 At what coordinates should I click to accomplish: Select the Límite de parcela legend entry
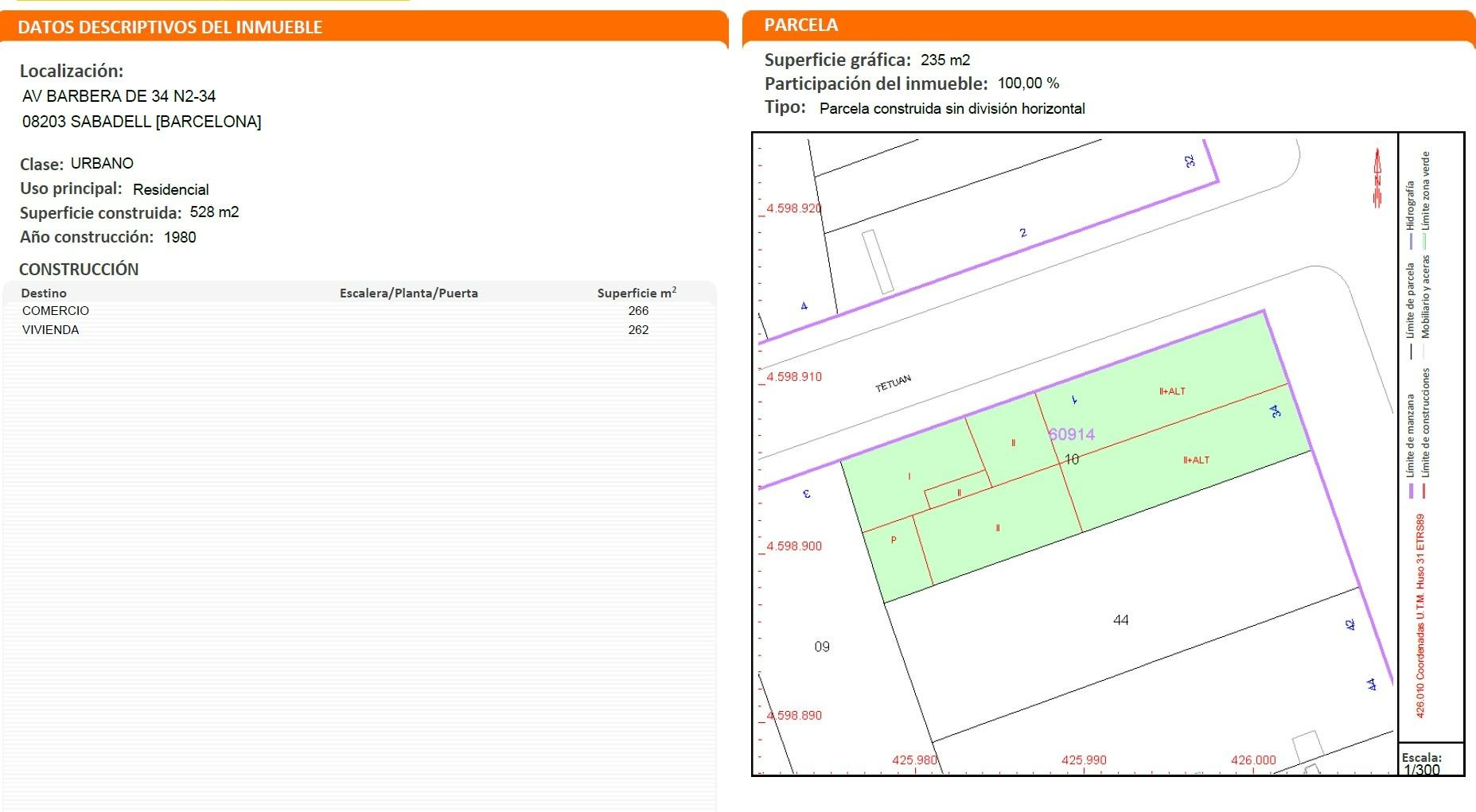point(1411,310)
